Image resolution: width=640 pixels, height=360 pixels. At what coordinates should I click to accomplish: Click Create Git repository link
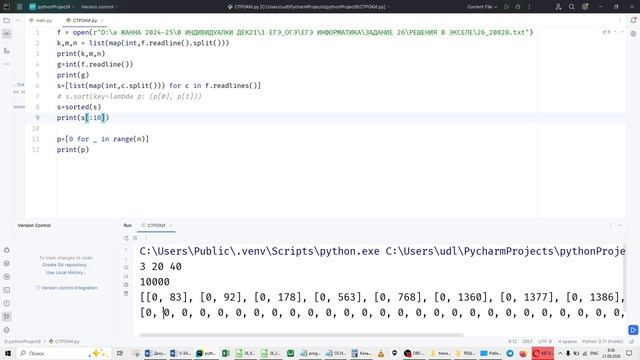pyautogui.click(x=65, y=265)
